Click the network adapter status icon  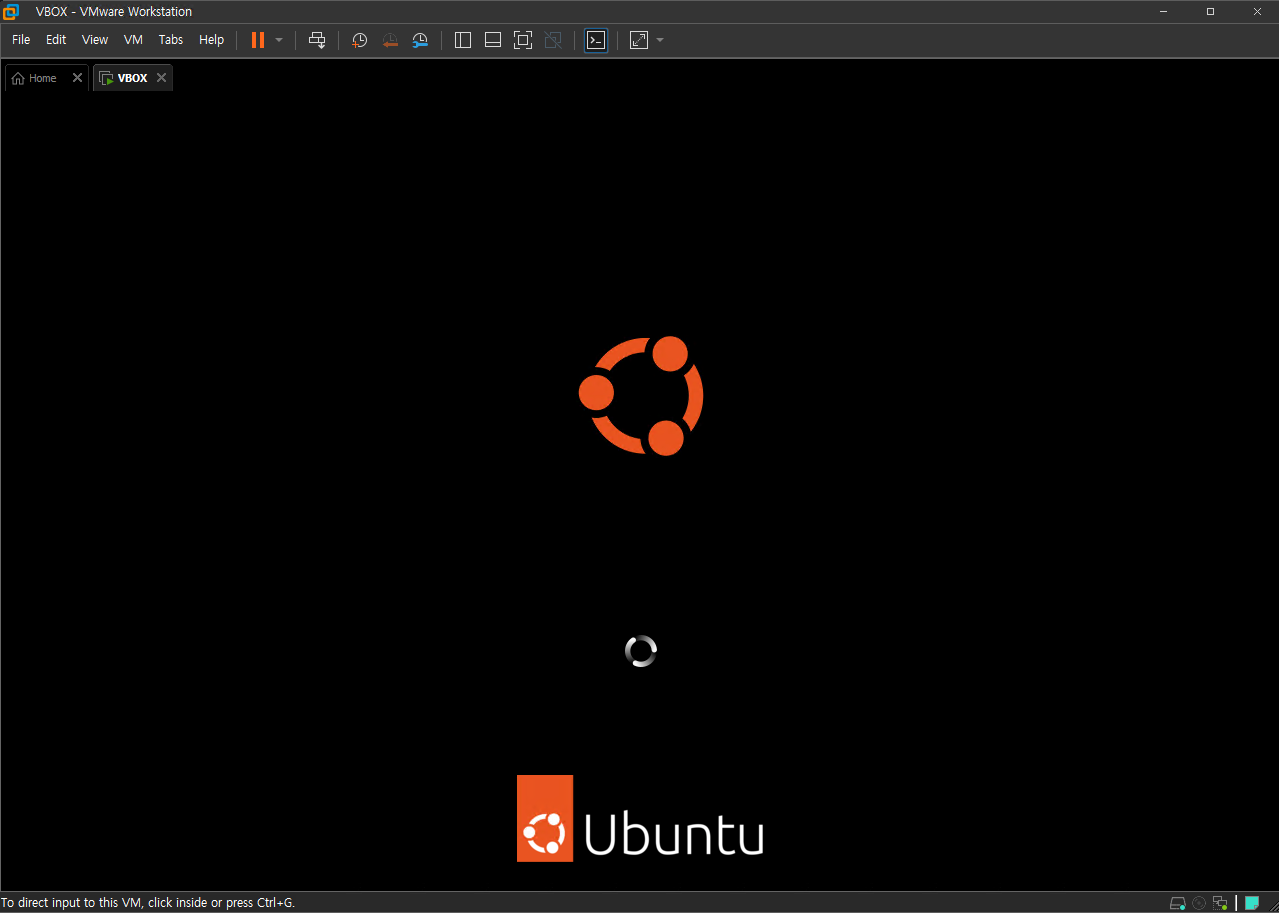tap(1220, 903)
